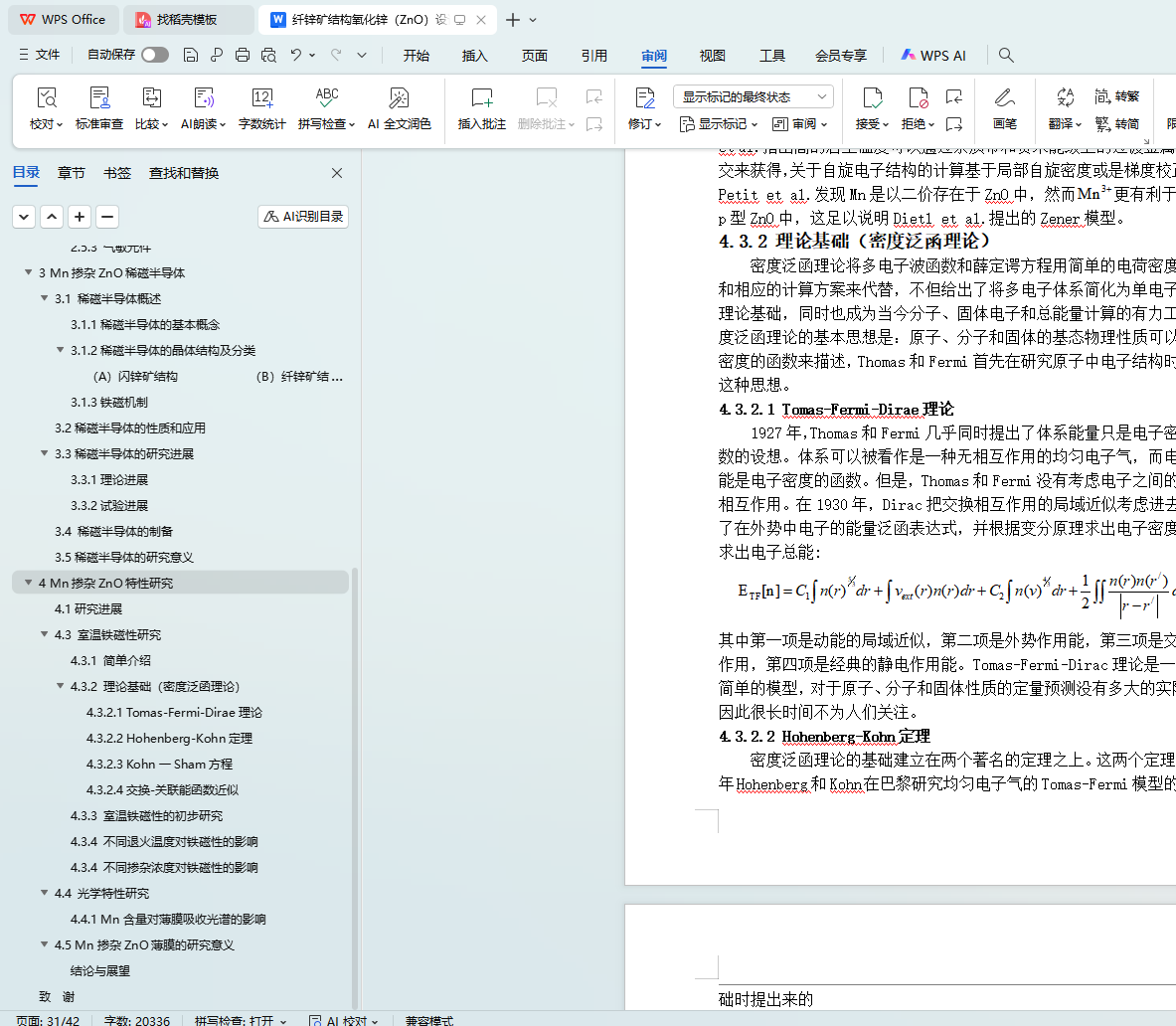Click the AI识别目录 button
This screenshot has width=1176, height=1026.
(303, 217)
